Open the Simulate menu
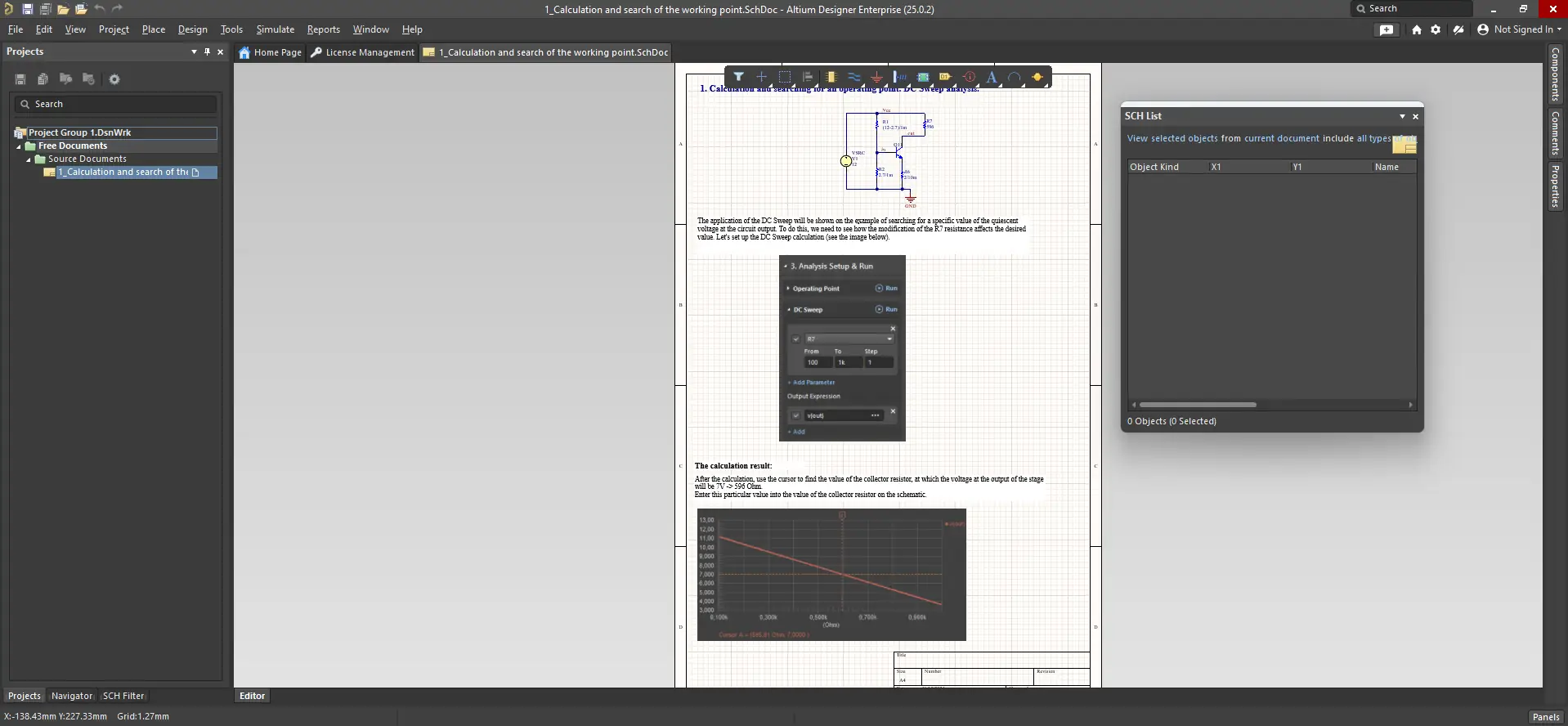This screenshot has width=1568, height=726. click(275, 29)
